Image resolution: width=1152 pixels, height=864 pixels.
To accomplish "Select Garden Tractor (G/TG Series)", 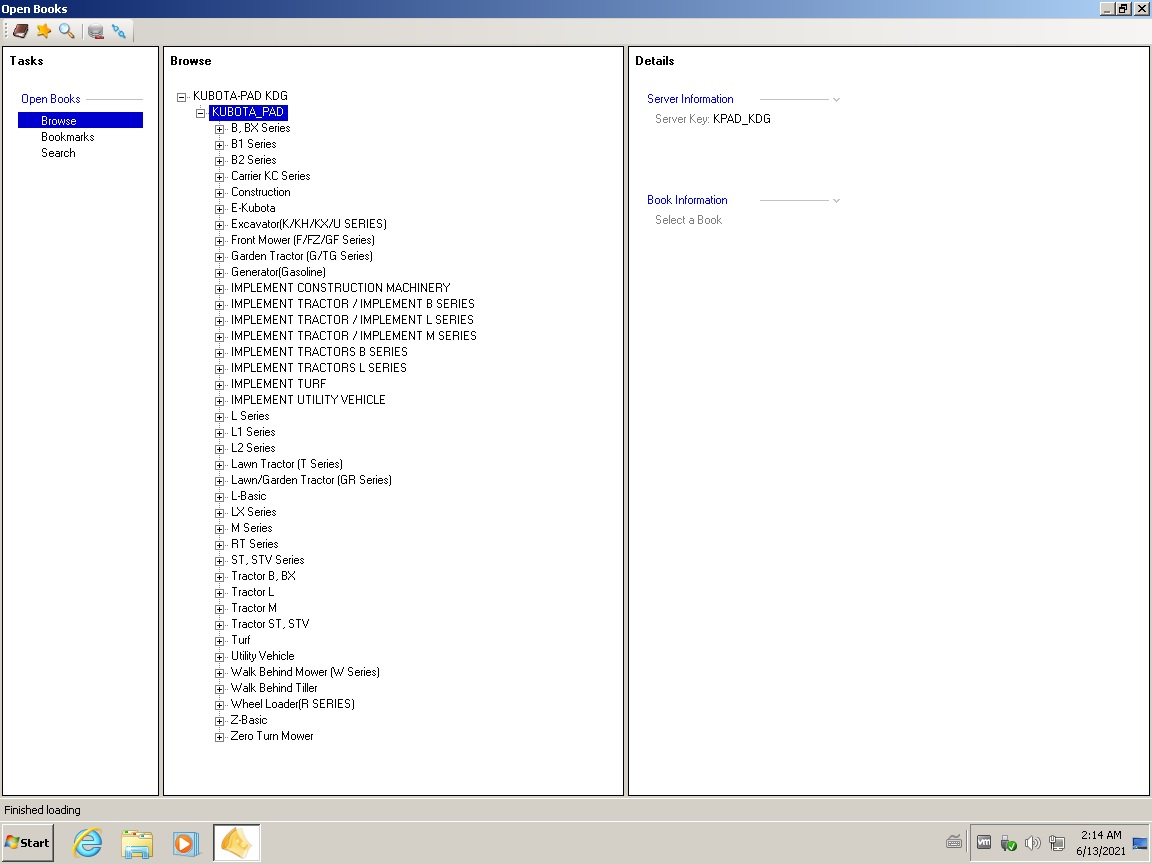I will coord(302,256).
